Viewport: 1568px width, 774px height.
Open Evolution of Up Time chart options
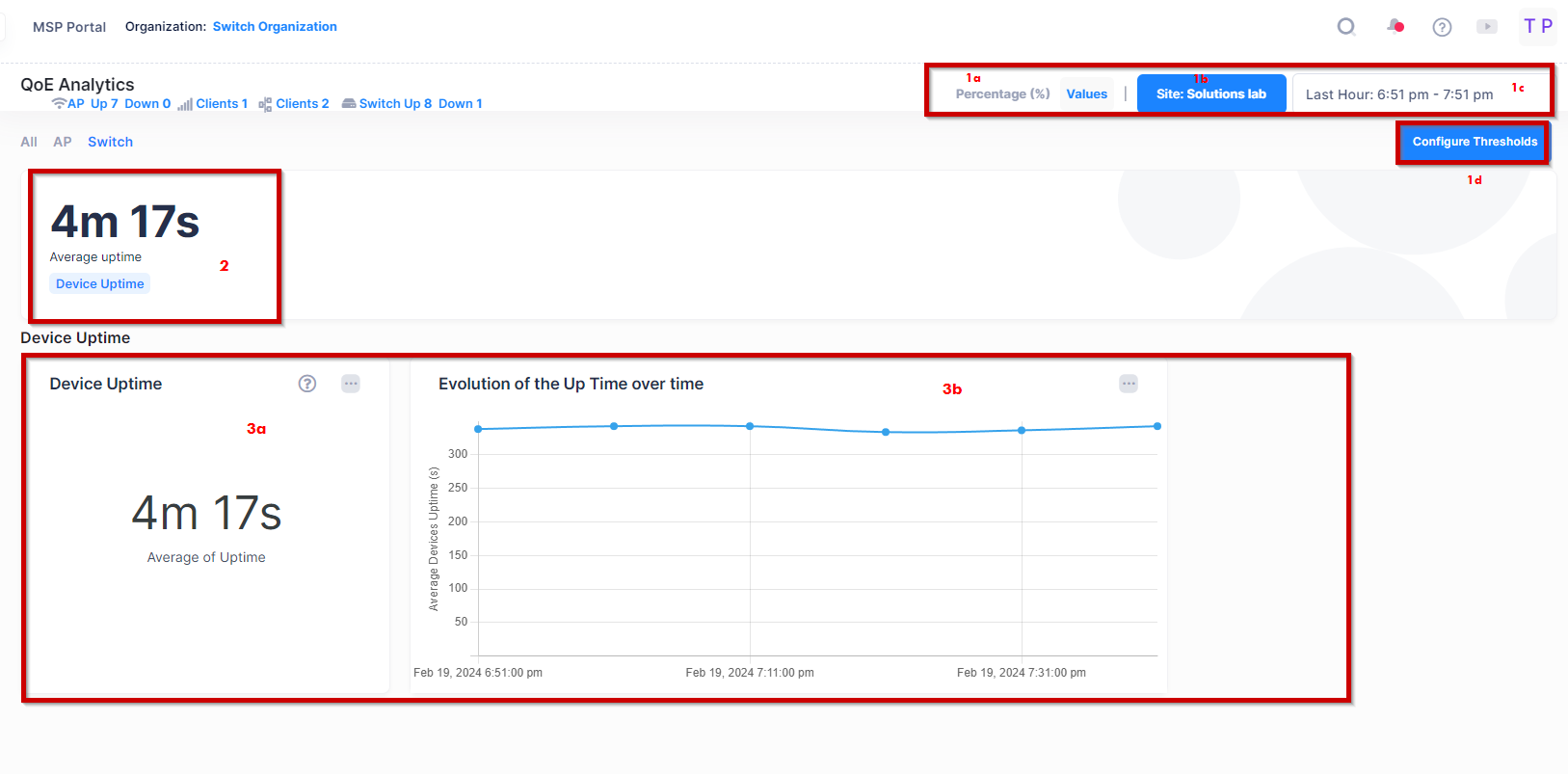1129,384
